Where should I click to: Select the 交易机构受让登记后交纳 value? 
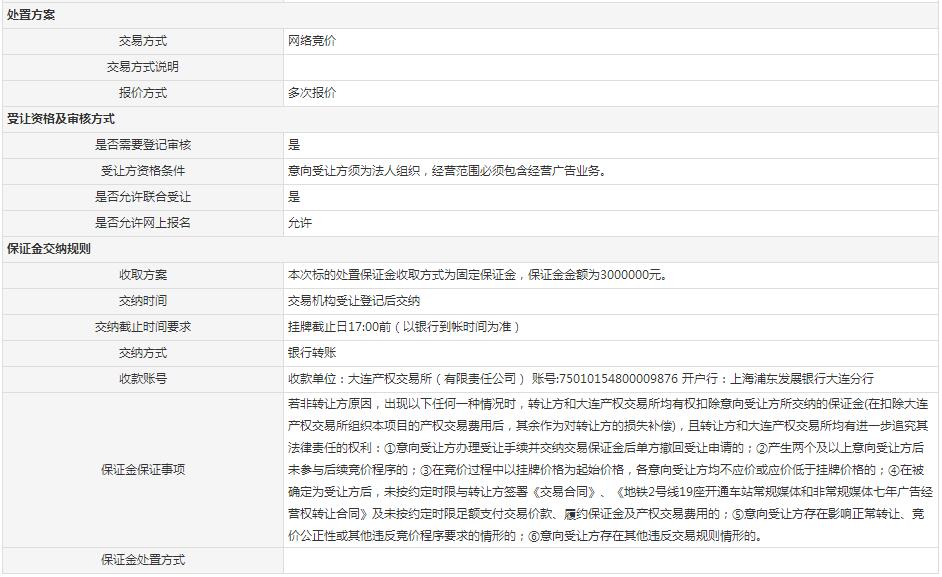(354, 301)
